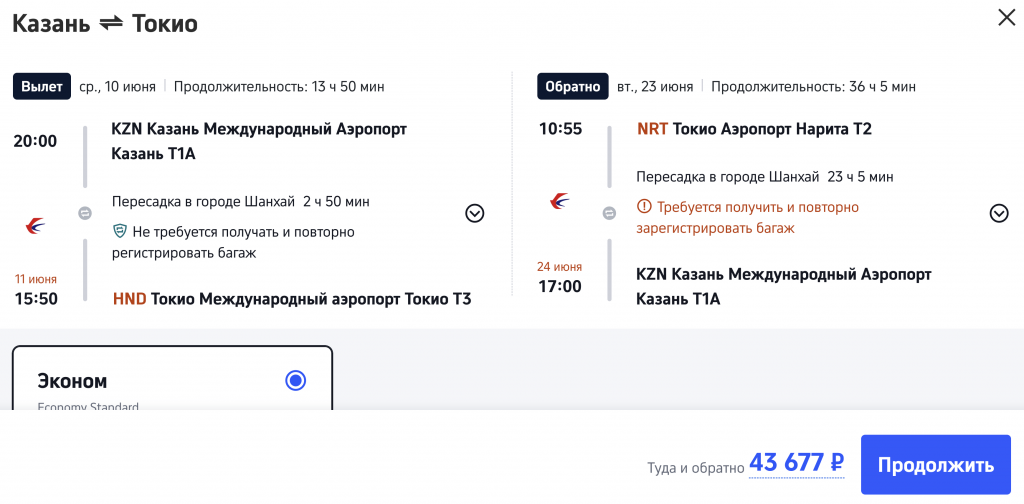This screenshot has height=504, width=1024.
Task: Click the red baggage warning icon
Action: [644, 208]
